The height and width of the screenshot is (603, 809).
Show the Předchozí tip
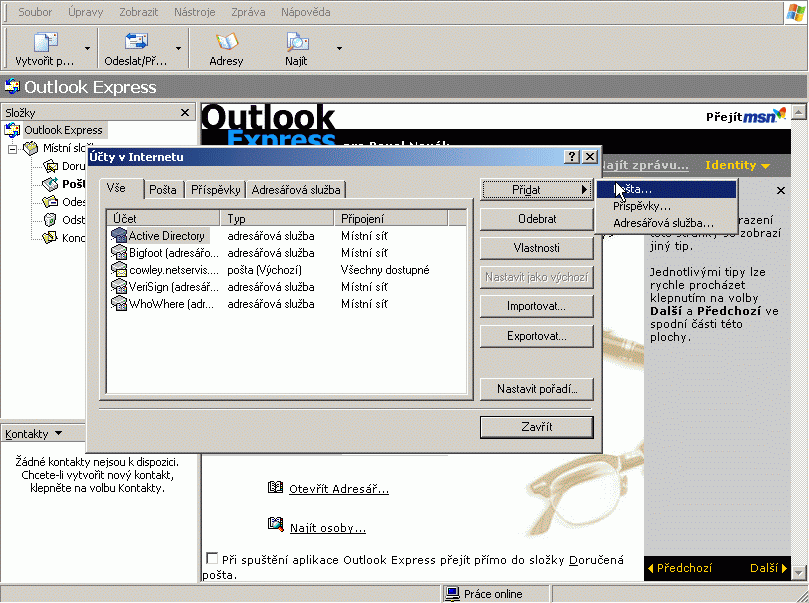point(680,568)
